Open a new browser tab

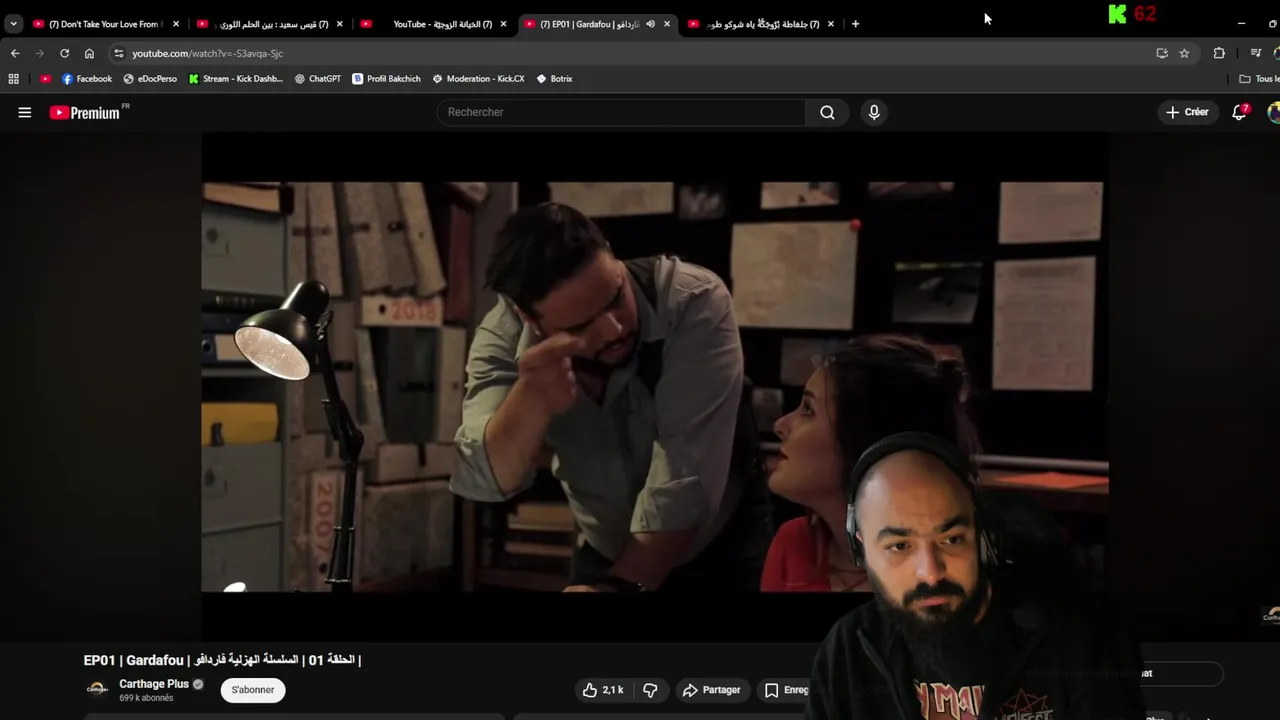click(x=855, y=24)
